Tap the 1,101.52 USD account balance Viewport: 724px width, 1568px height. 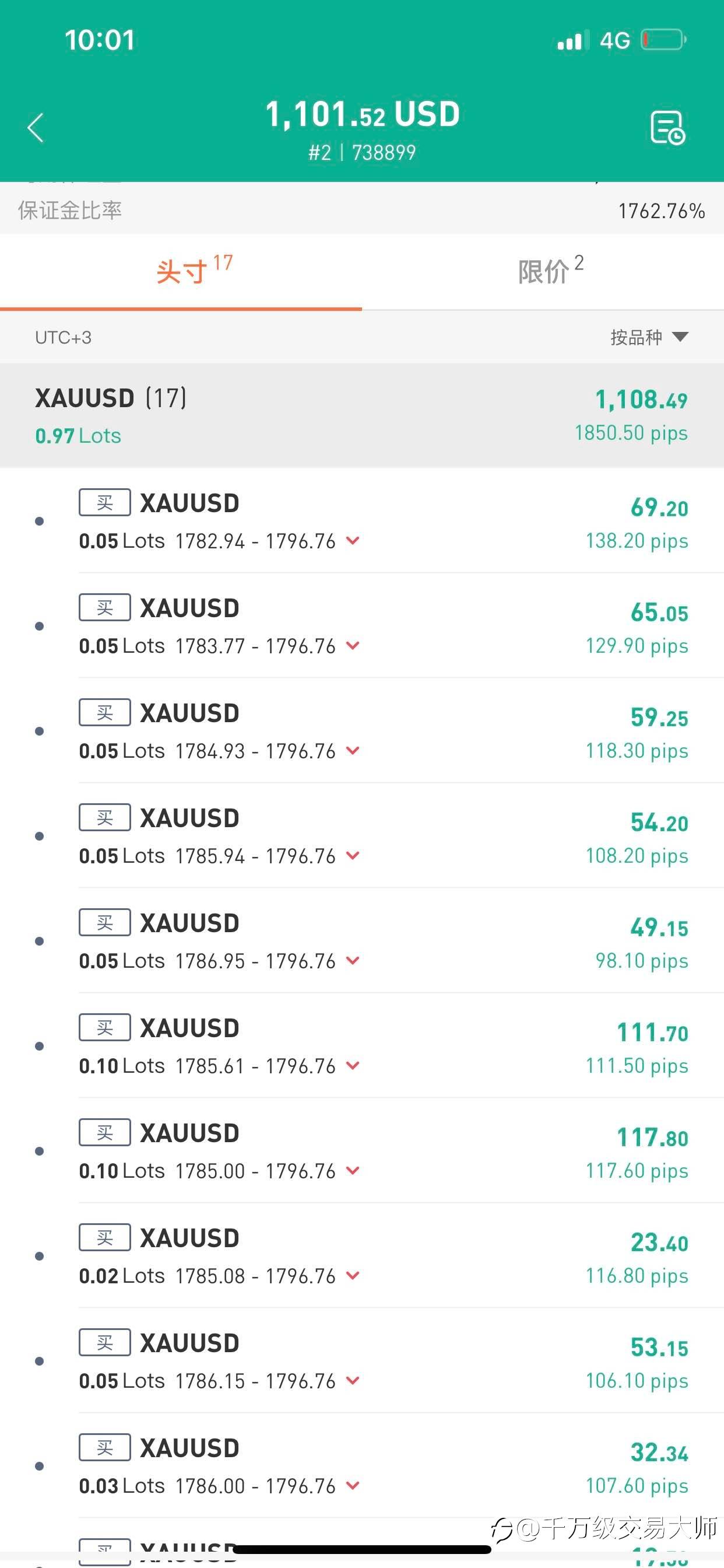[362, 114]
